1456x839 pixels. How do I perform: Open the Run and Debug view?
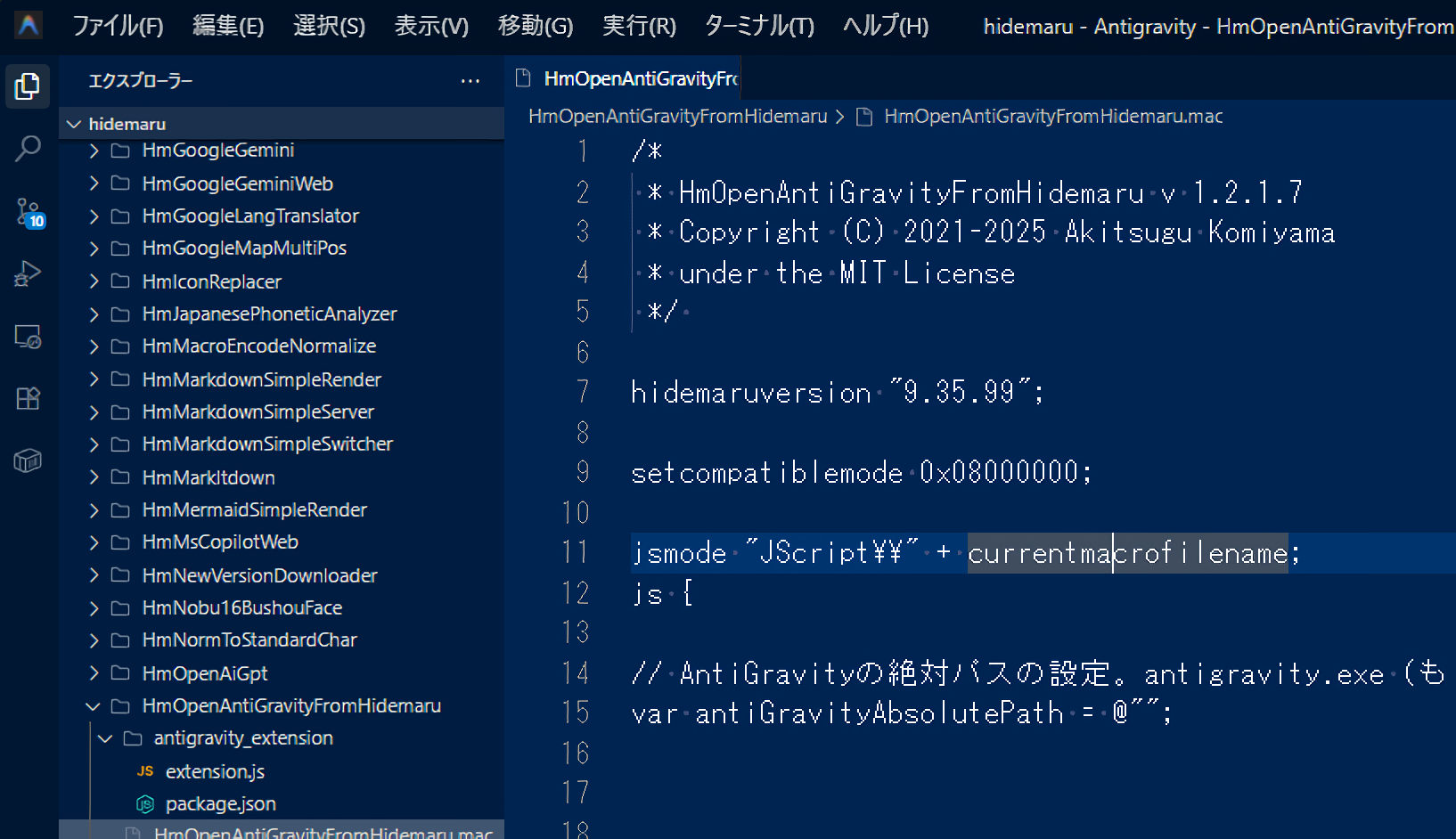[28, 273]
